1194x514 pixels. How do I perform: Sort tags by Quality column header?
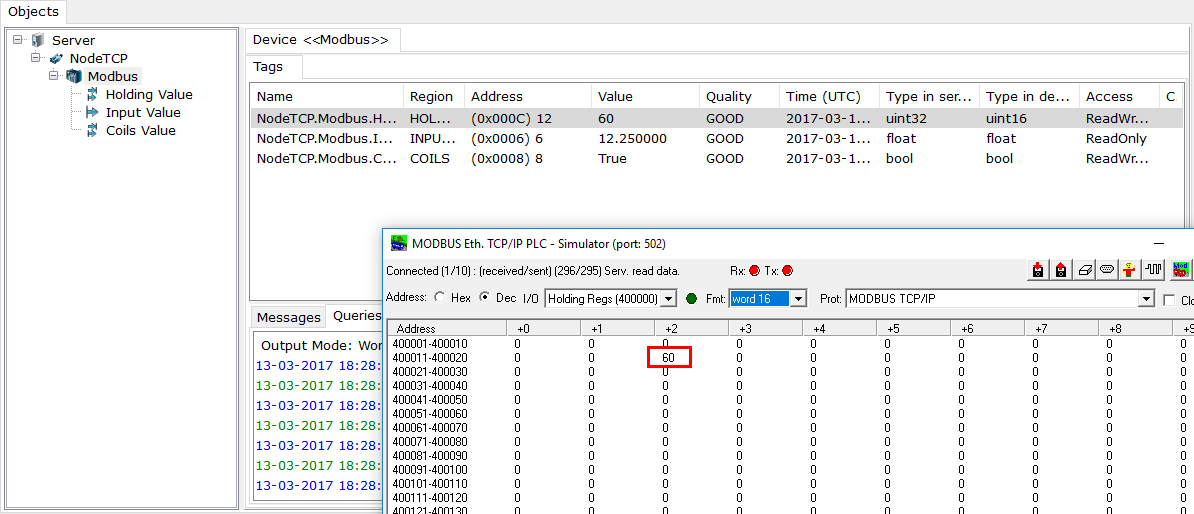tap(739, 97)
